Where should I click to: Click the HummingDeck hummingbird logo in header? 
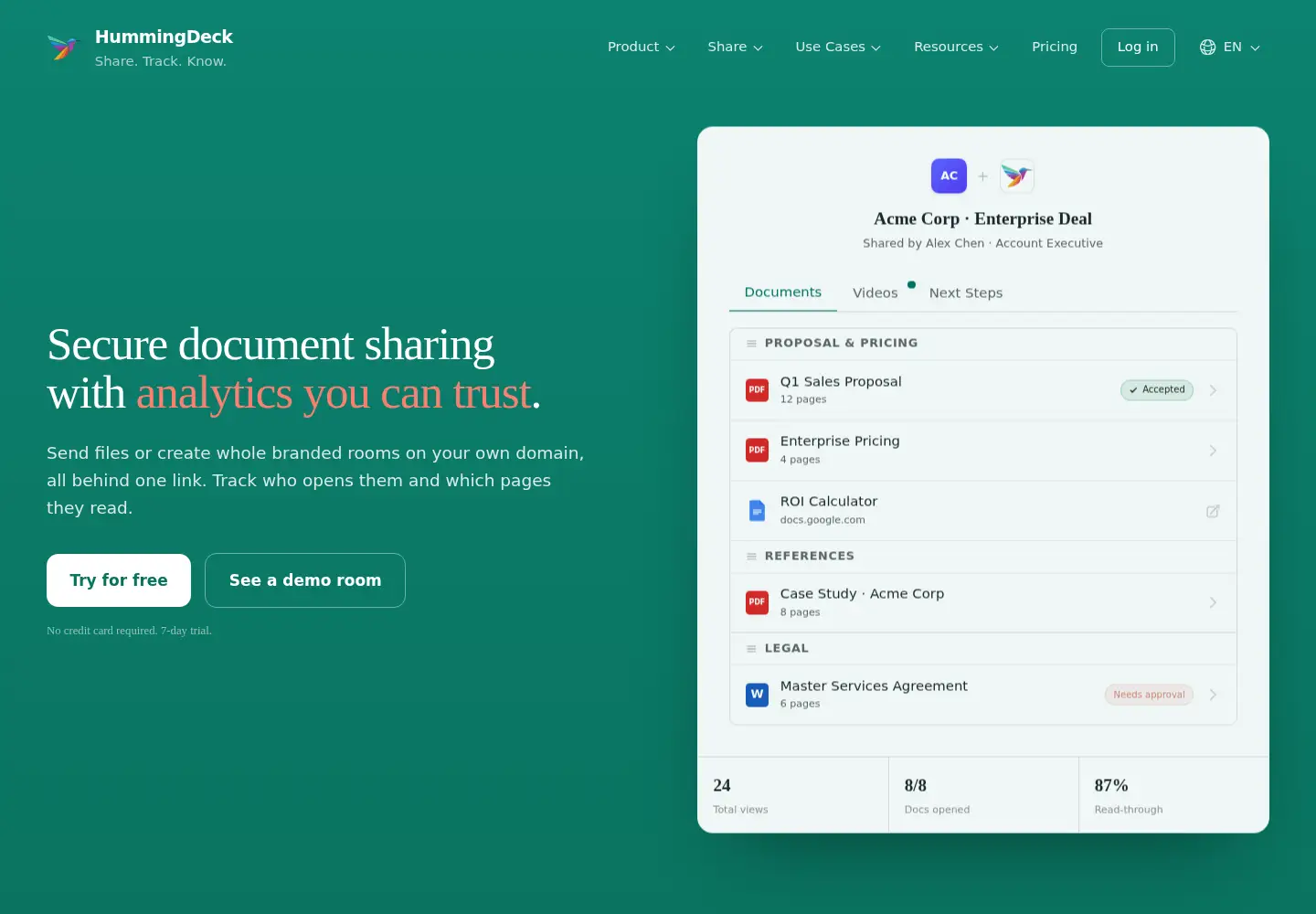coord(63,47)
